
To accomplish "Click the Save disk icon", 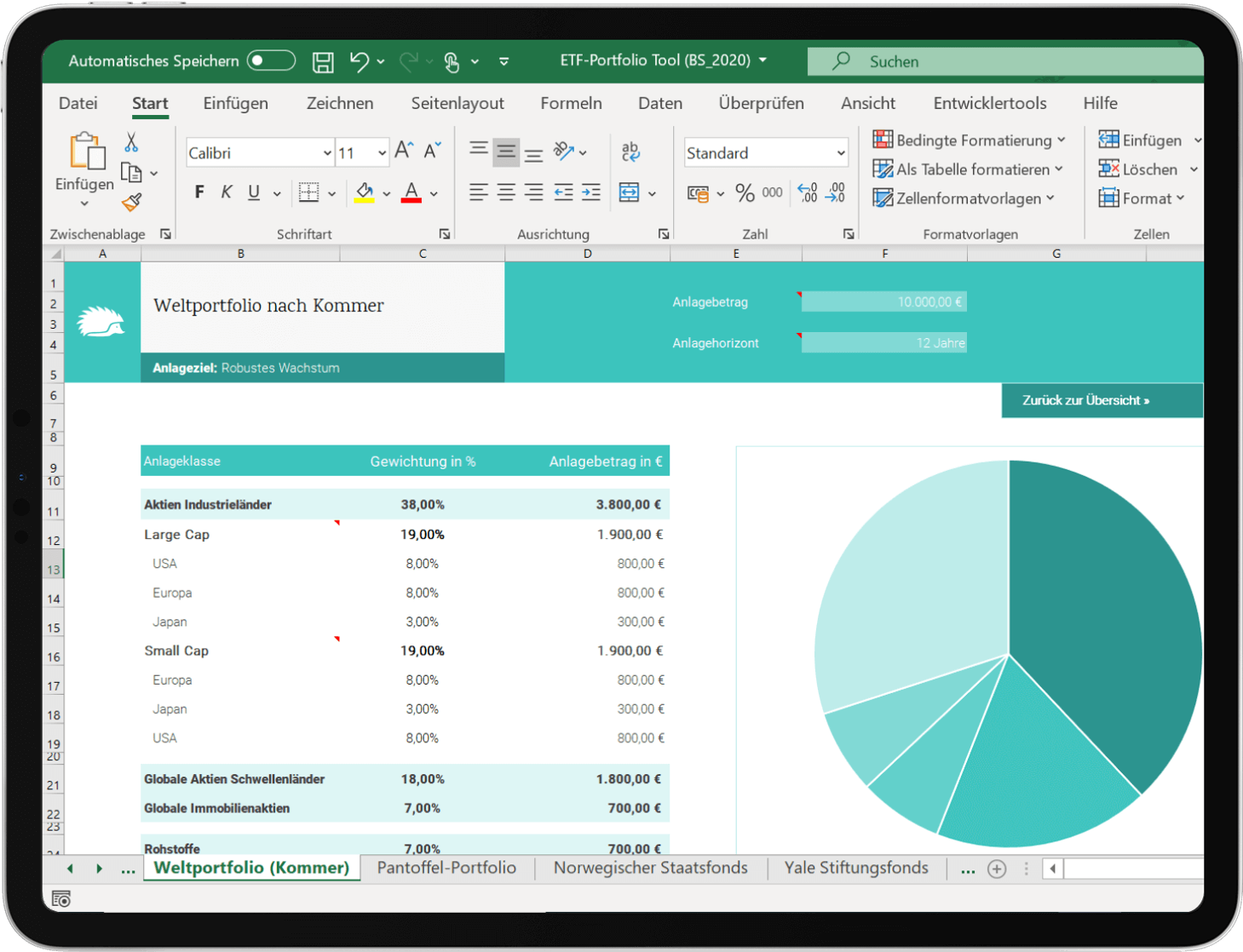I will tap(323, 61).
